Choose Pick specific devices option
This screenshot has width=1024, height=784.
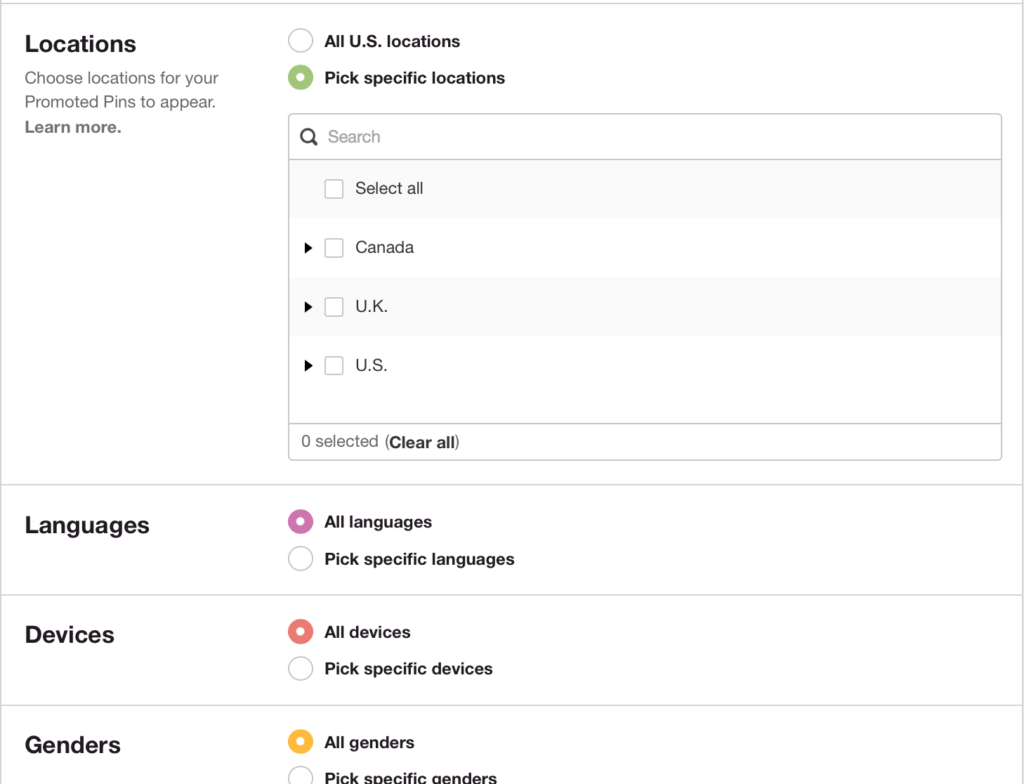pyautogui.click(x=300, y=668)
